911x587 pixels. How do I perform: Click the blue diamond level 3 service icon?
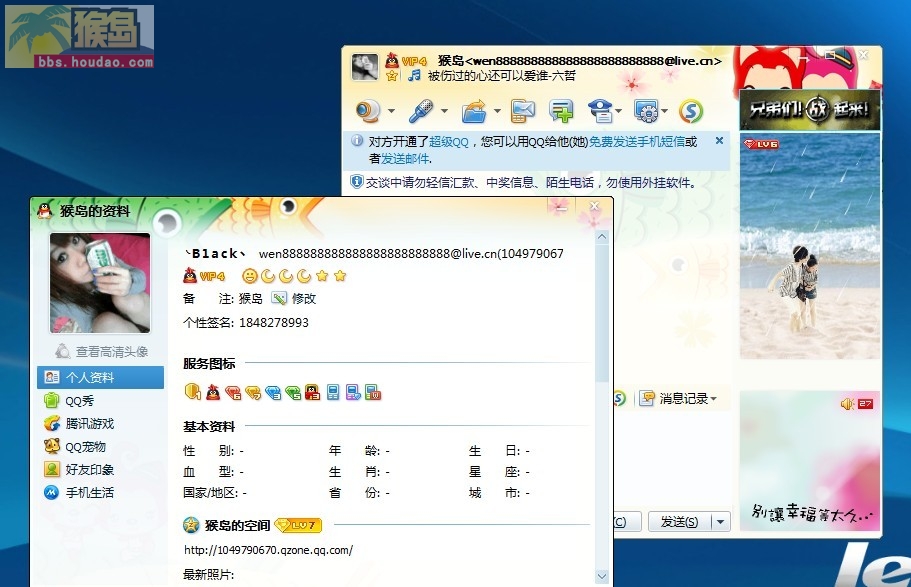click(x=273, y=393)
